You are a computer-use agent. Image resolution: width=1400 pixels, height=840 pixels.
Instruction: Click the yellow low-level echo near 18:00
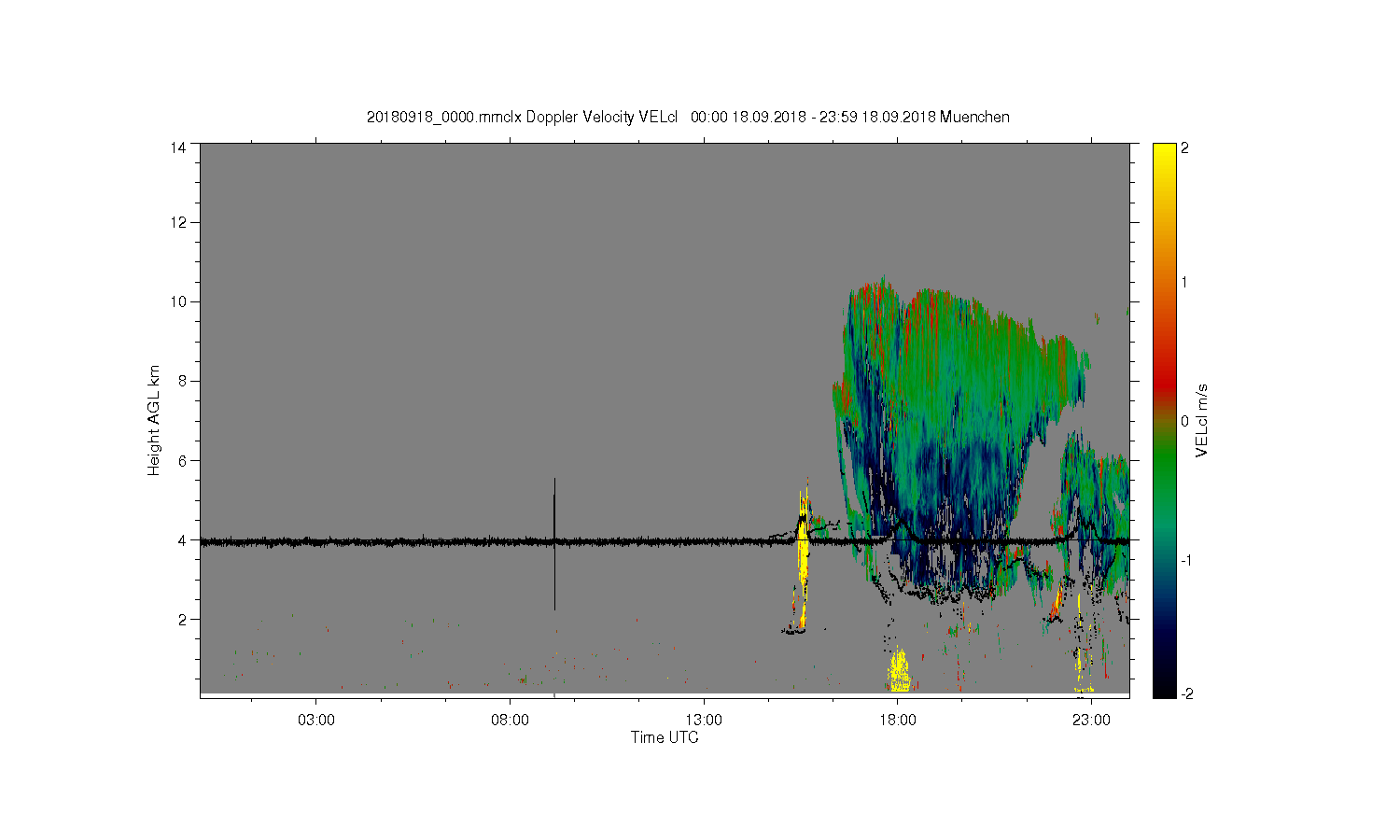coord(899,670)
